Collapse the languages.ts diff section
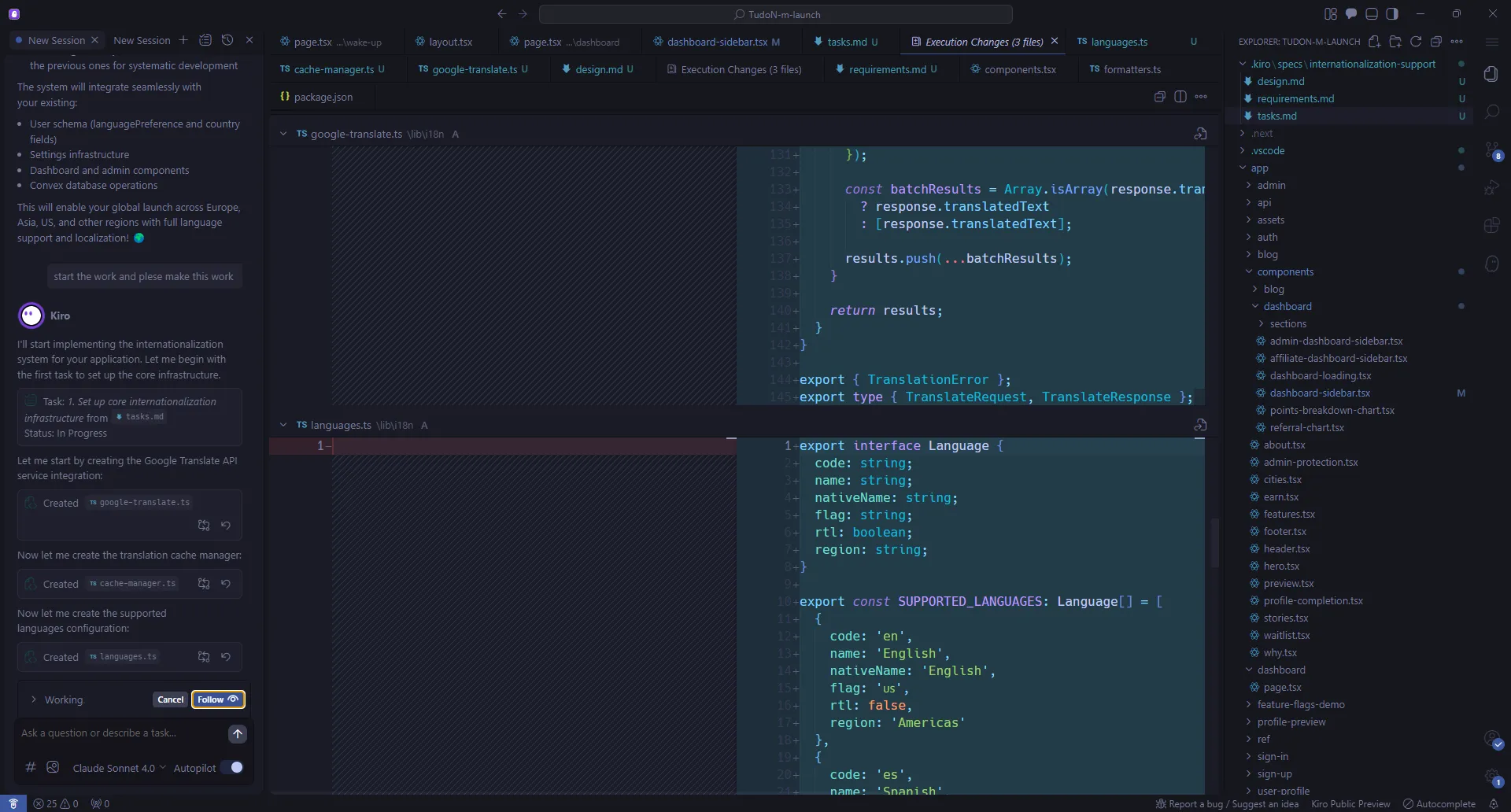Screen dimensions: 1511x812 [x=283, y=425]
